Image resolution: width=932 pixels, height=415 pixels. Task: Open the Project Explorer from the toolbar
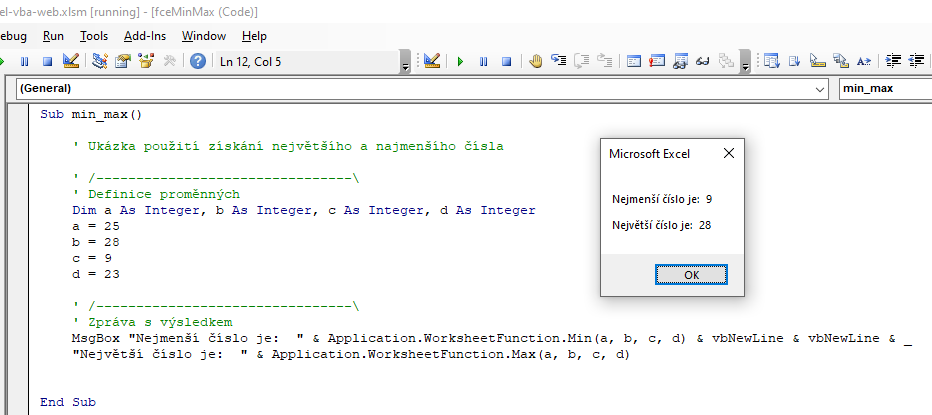coord(99,61)
